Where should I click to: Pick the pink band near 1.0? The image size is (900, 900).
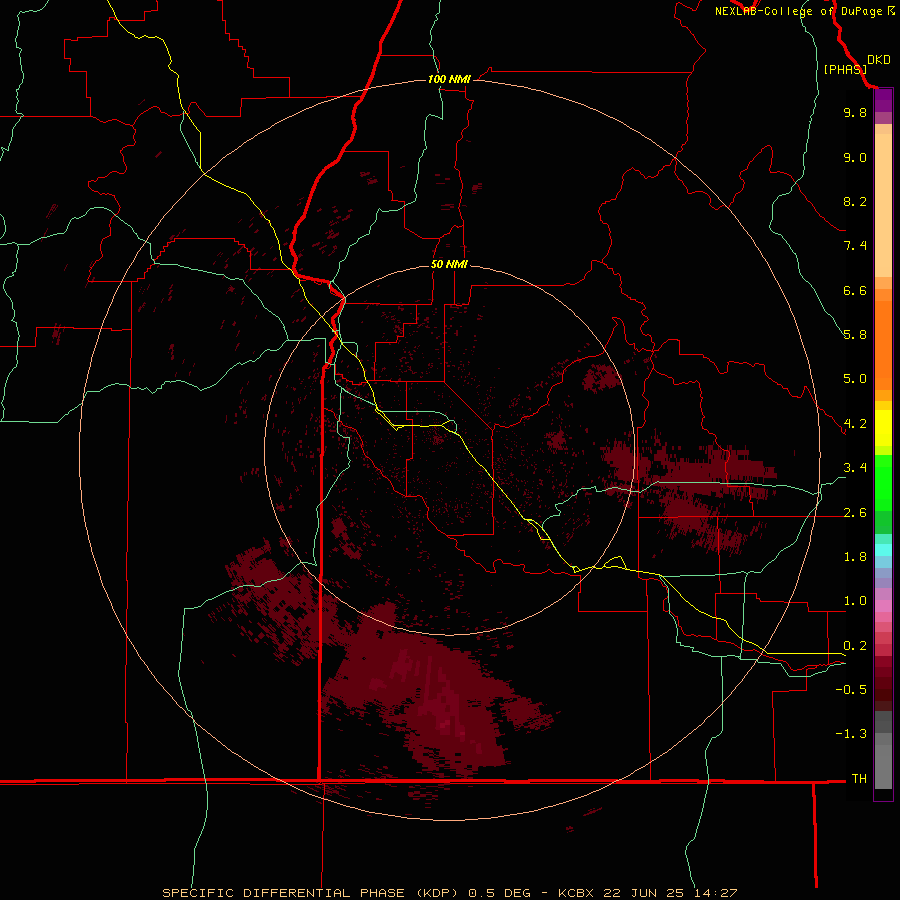pos(883,606)
